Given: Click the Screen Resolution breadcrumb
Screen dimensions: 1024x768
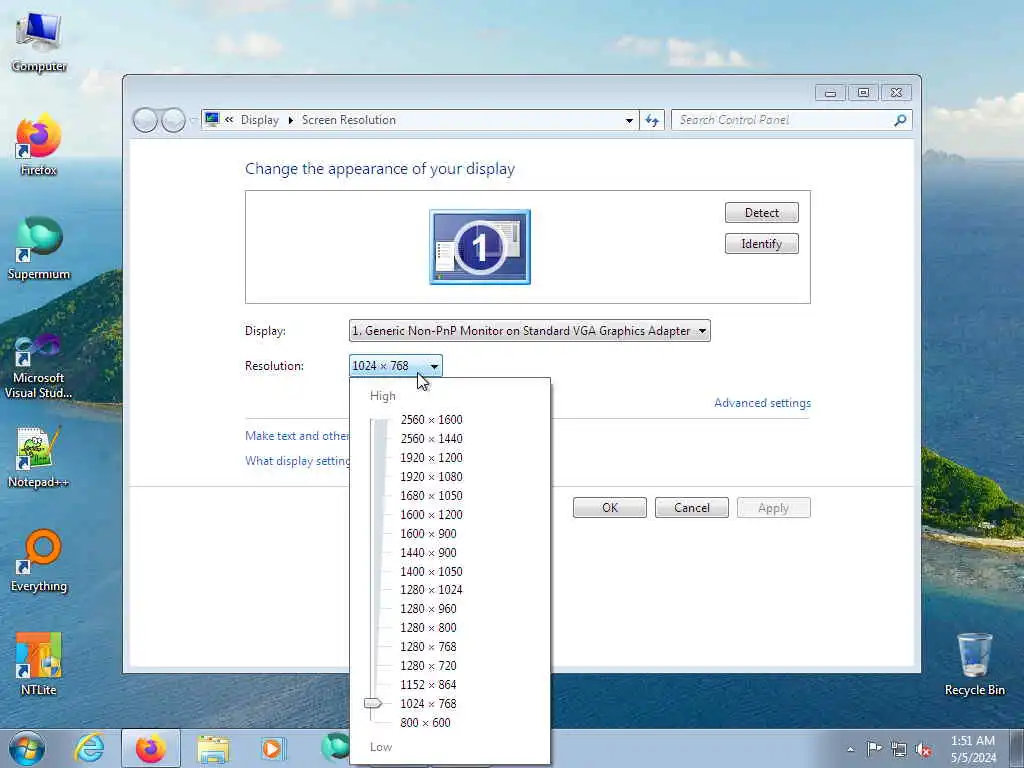Looking at the screenshot, I should [x=349, y=120].
